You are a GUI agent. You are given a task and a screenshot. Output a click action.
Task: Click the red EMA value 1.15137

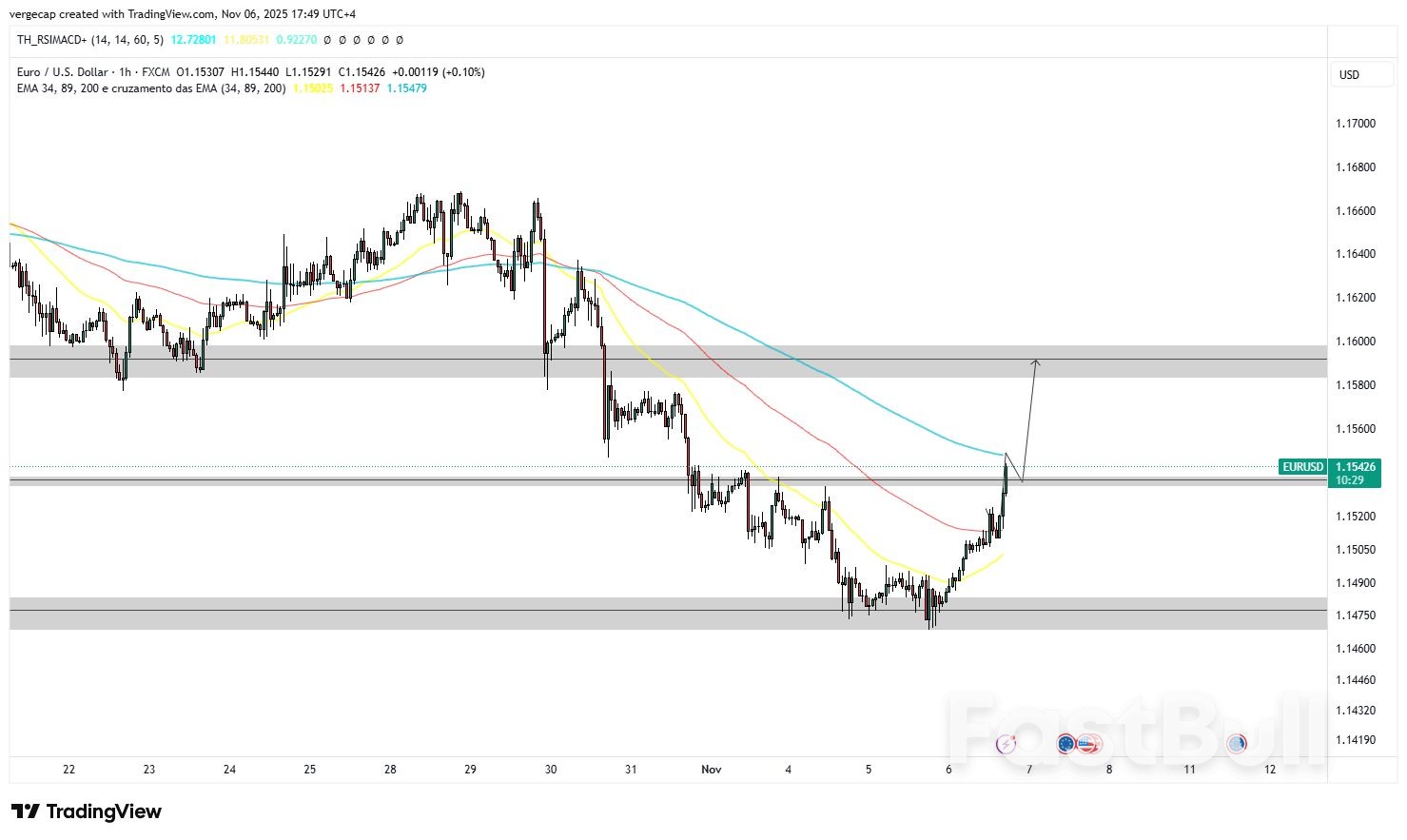click(x=360, y=88)
